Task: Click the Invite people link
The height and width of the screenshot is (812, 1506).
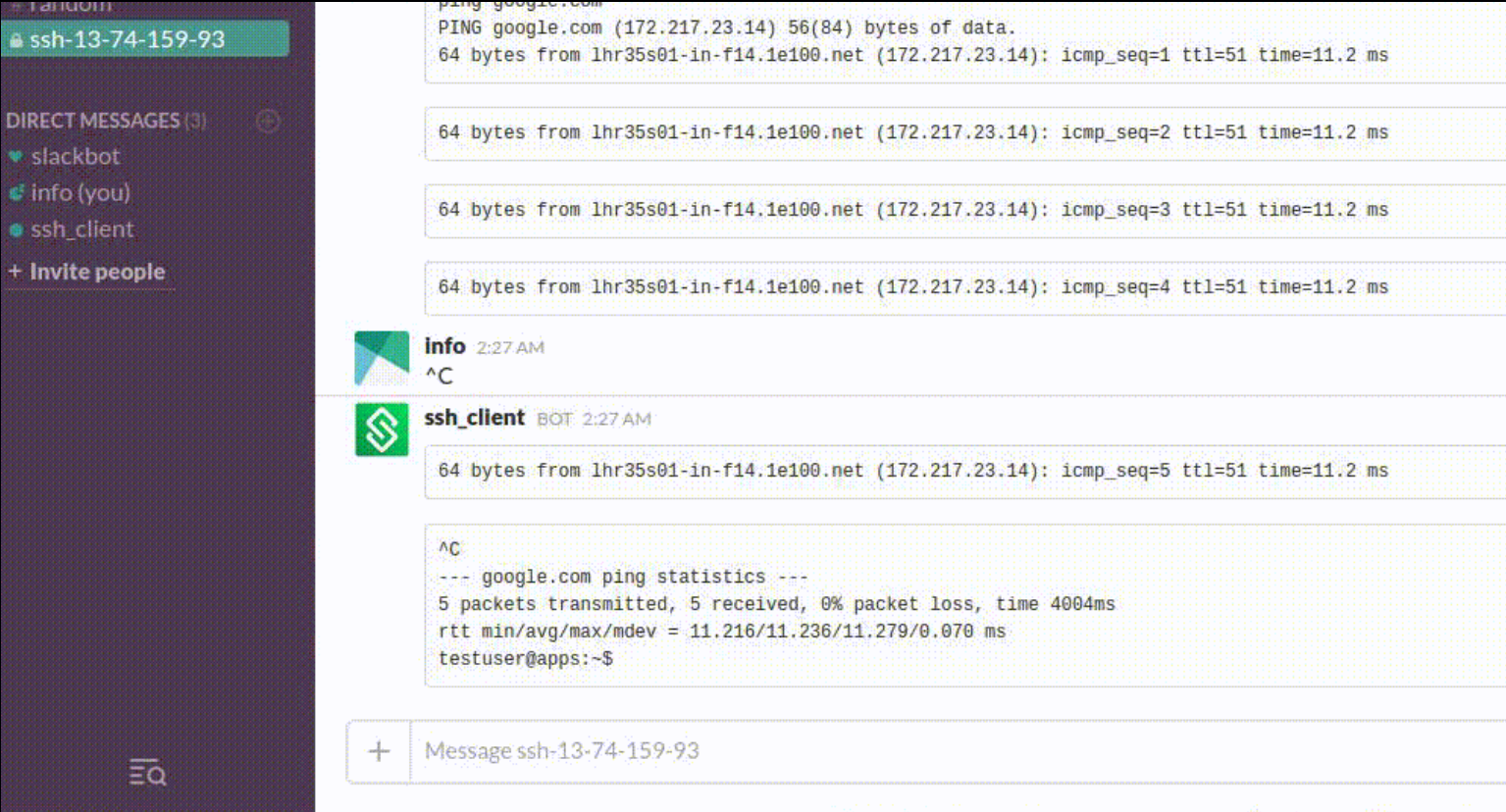Action: click(96, 272)
